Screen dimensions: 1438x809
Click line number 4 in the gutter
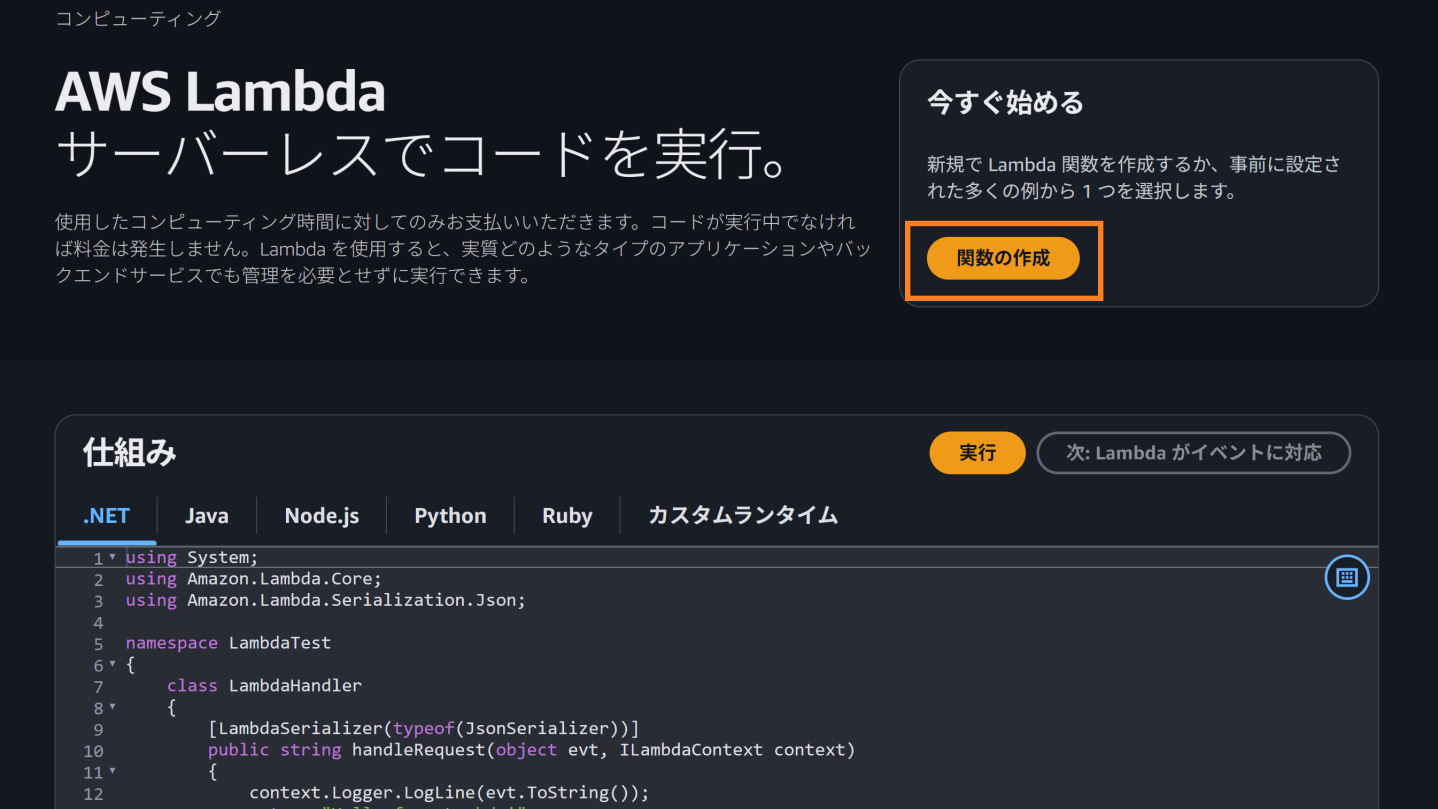[98, 622]
